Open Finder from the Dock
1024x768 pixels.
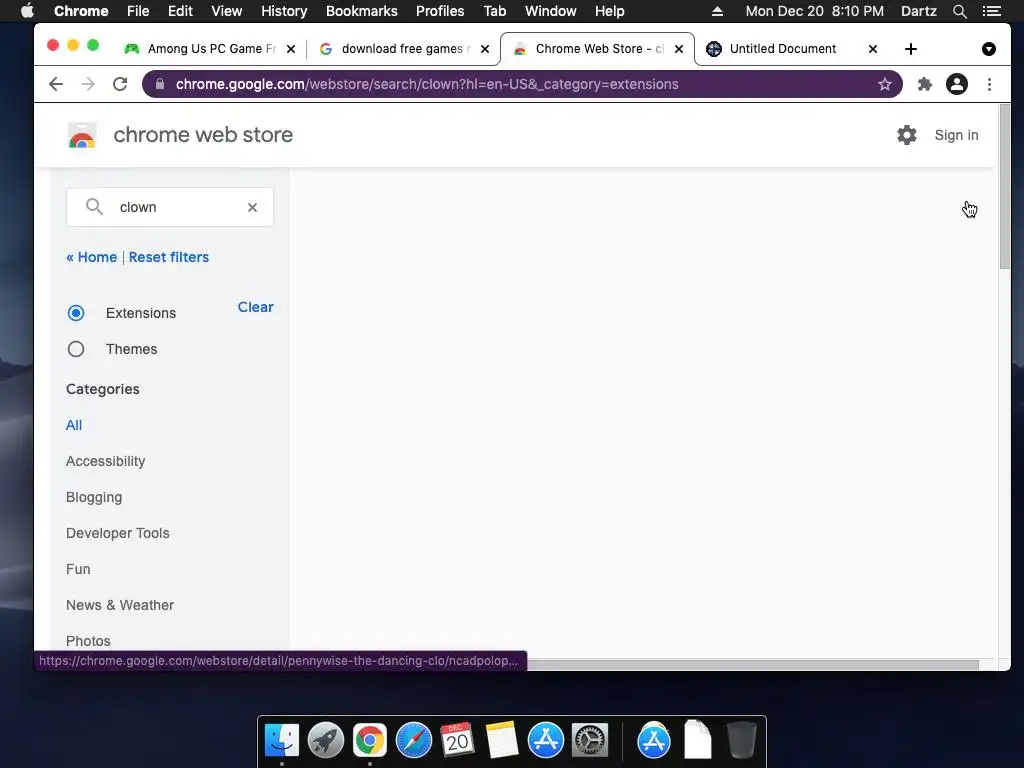[x=281, y=741]
